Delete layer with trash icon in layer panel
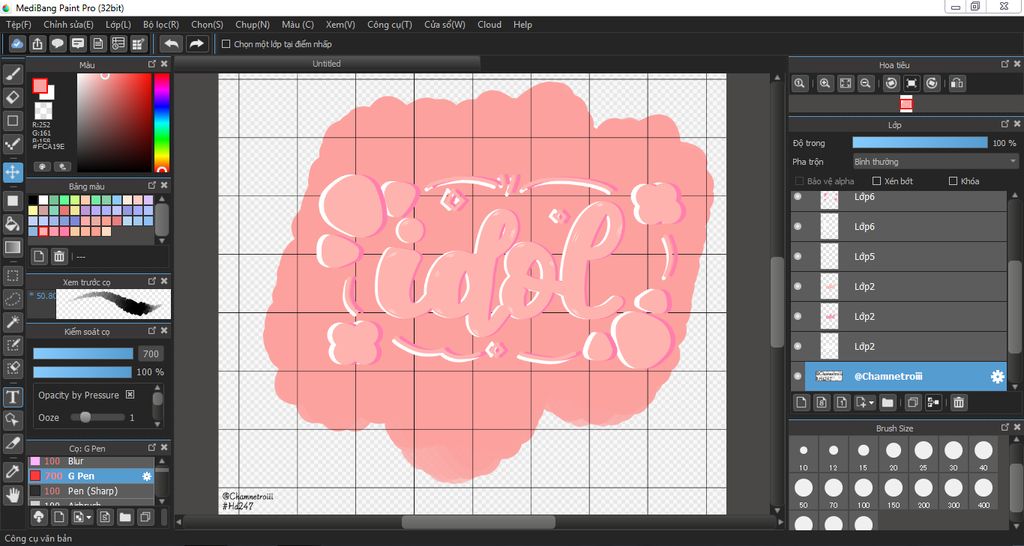The width and height of the screenshot is (1024, 546). pos(958,402)
